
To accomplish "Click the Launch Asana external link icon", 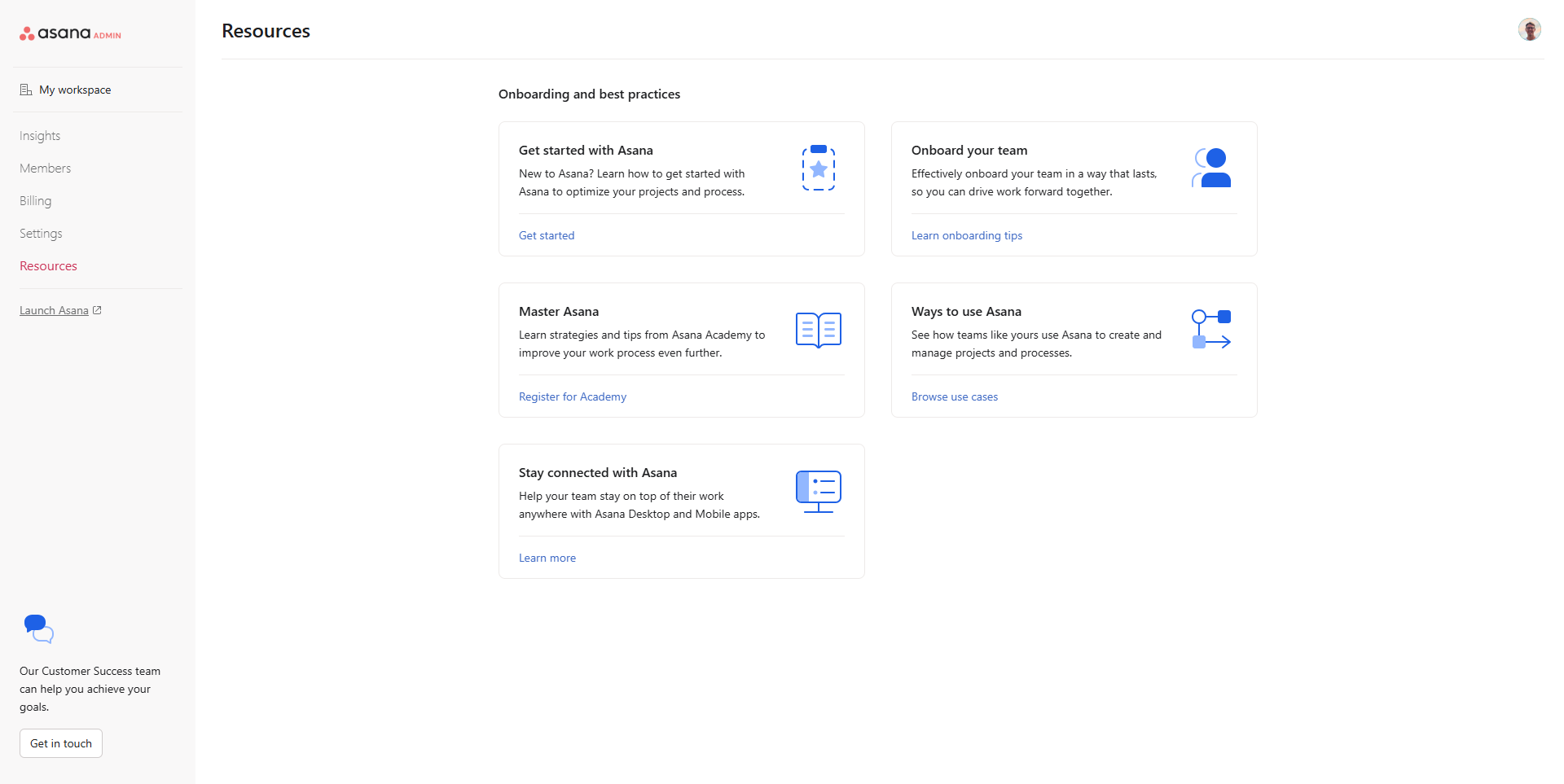I will [97, 310].
